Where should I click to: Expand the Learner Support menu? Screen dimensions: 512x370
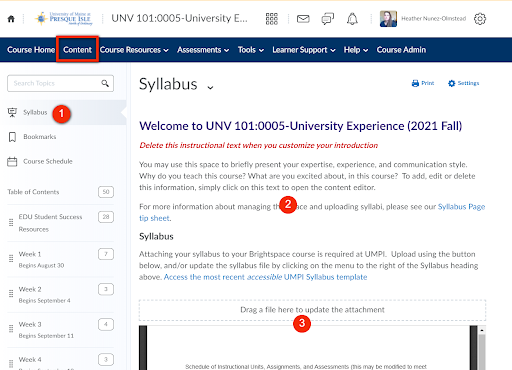tap(304, 50)
